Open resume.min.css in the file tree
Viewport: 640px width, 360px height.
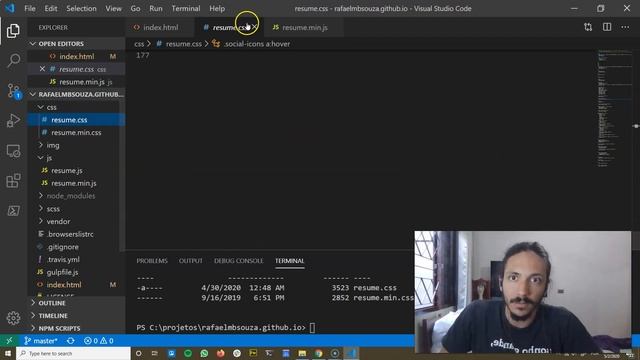point(76,132)
